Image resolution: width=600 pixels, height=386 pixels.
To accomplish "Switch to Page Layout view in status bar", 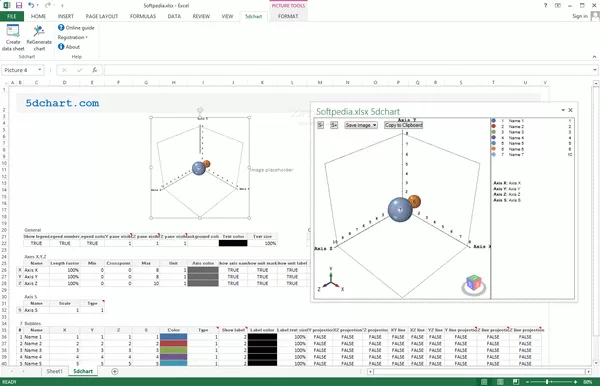I will click(x=500, y=382).
